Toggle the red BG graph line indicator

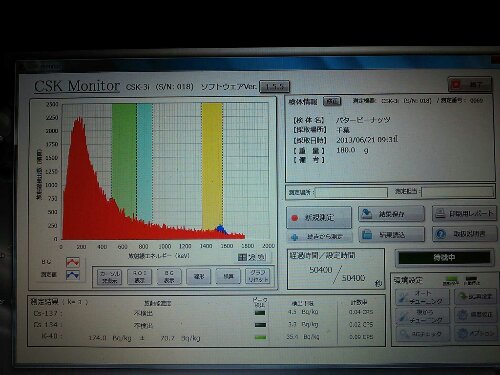pos(73,262)
